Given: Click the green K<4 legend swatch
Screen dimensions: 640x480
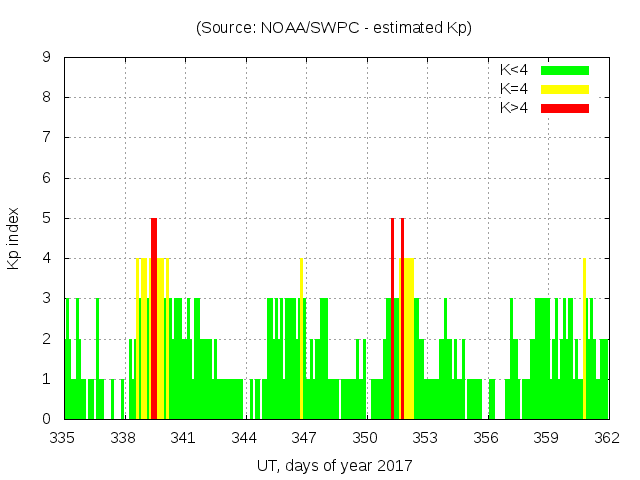Looking at the screenshot, I should pos(565,70).
